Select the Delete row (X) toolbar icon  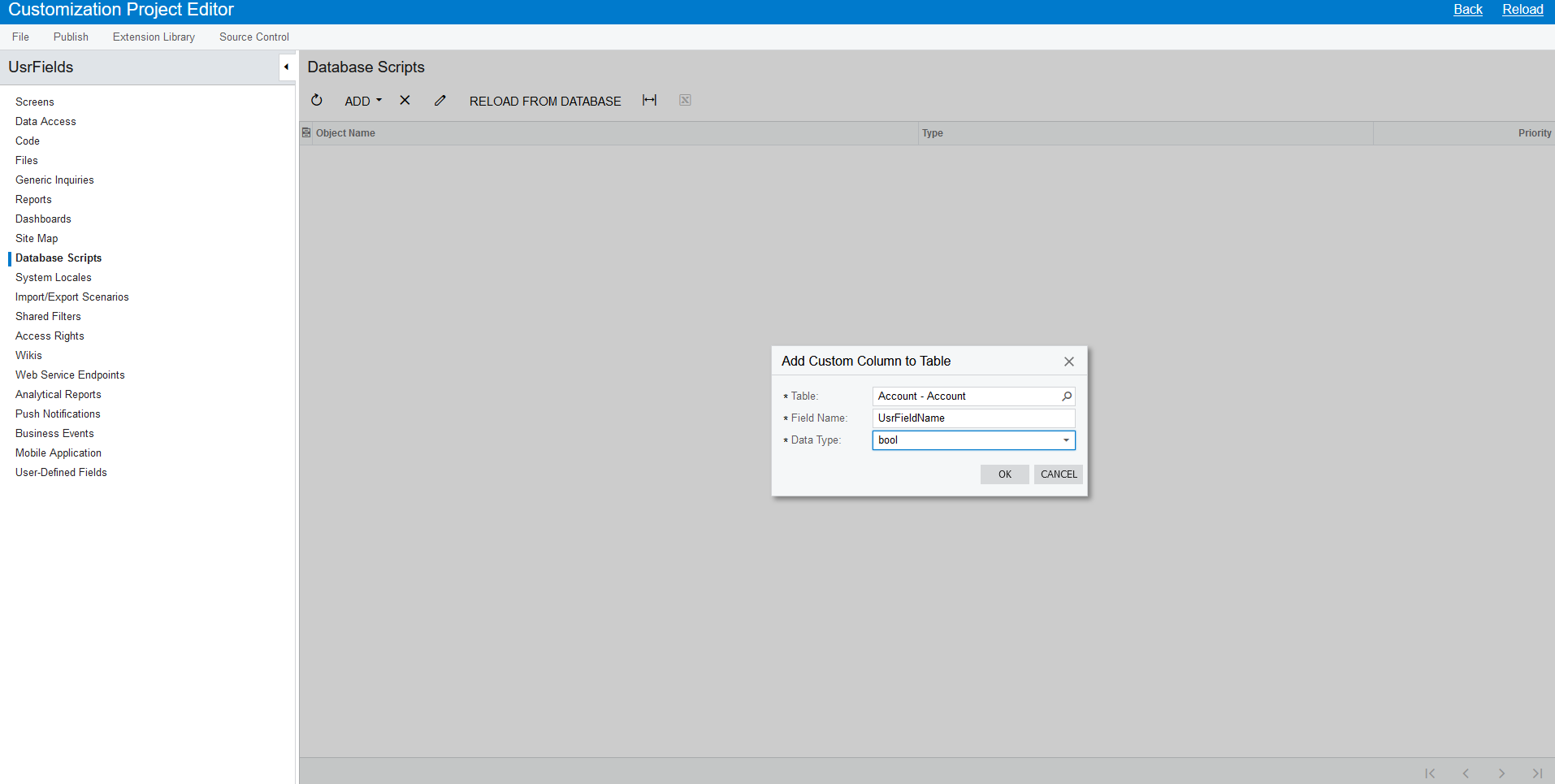coord(405,100)
